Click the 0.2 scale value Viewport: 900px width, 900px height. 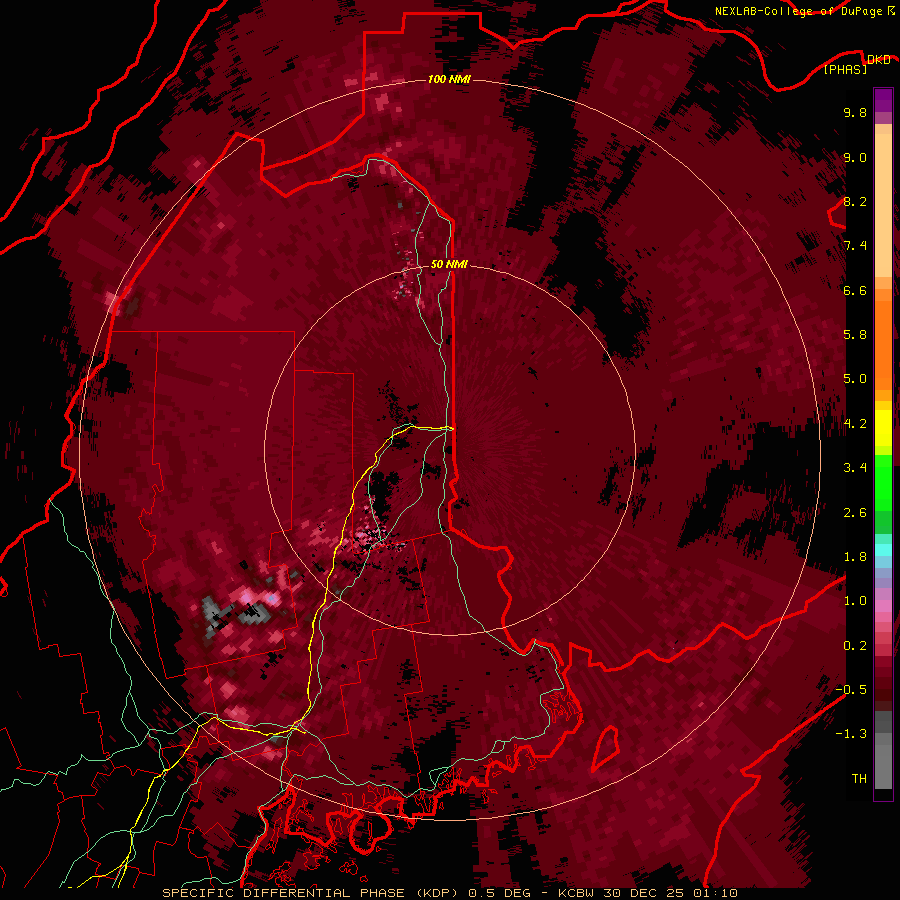coord(855,646)
